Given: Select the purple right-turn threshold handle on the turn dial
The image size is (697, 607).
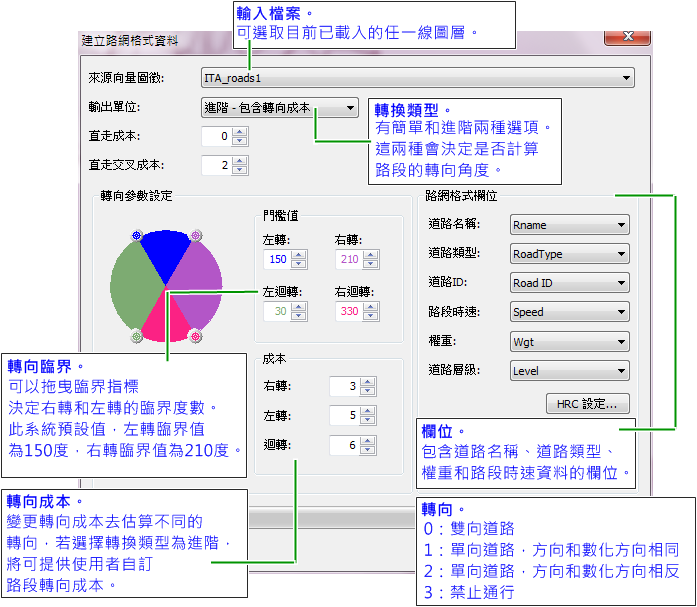Looking at the screenshot, I should tap(196, 235).
